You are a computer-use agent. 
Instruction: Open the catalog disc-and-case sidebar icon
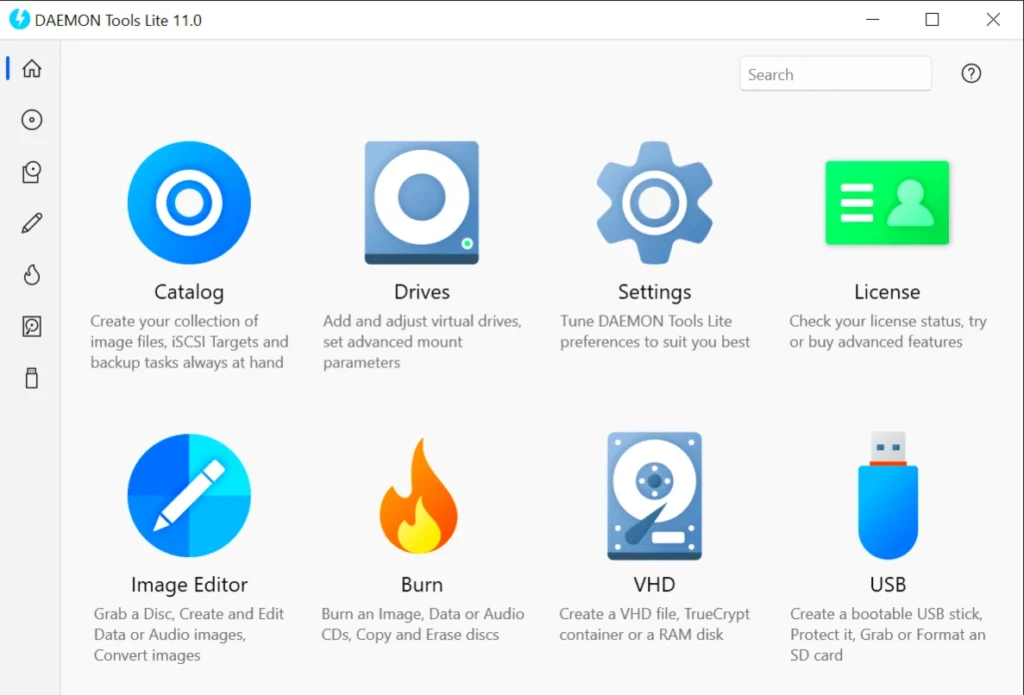31,172
